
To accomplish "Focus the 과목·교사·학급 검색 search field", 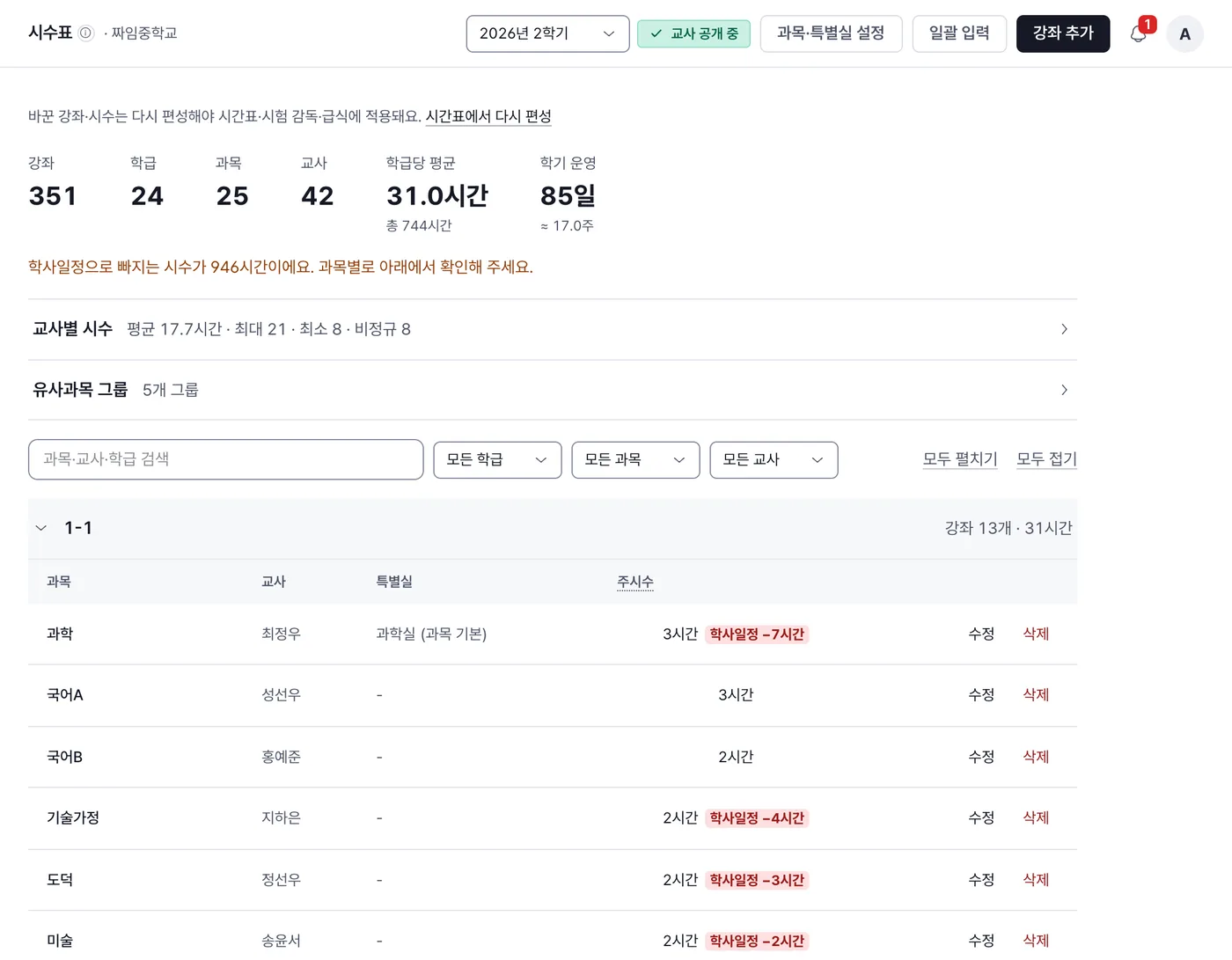I will [226, 459].
